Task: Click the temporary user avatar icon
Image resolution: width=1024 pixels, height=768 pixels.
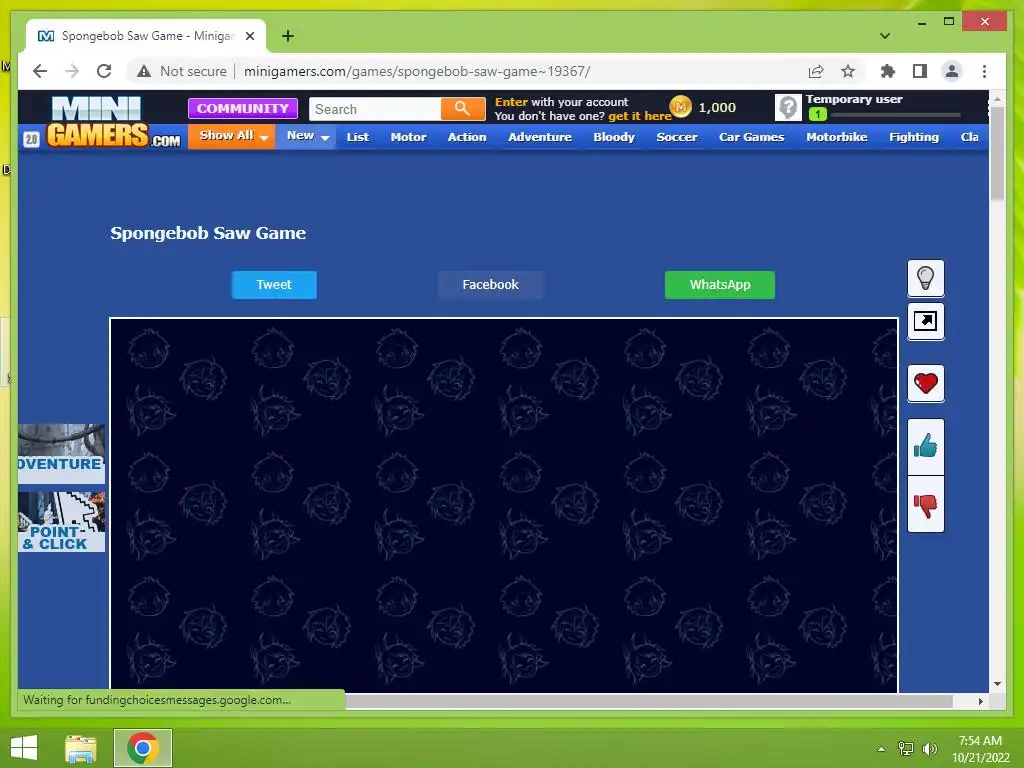Action: tap(788, 107)
